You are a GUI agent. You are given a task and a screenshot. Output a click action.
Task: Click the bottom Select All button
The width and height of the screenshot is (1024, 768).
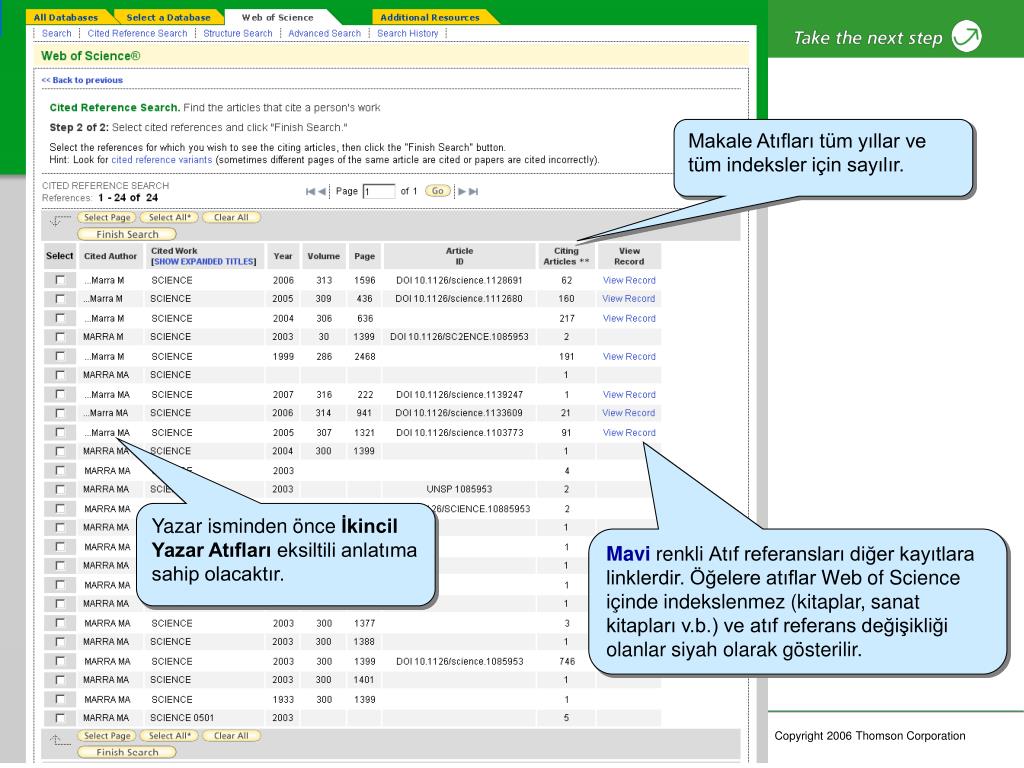click(170, 736)
